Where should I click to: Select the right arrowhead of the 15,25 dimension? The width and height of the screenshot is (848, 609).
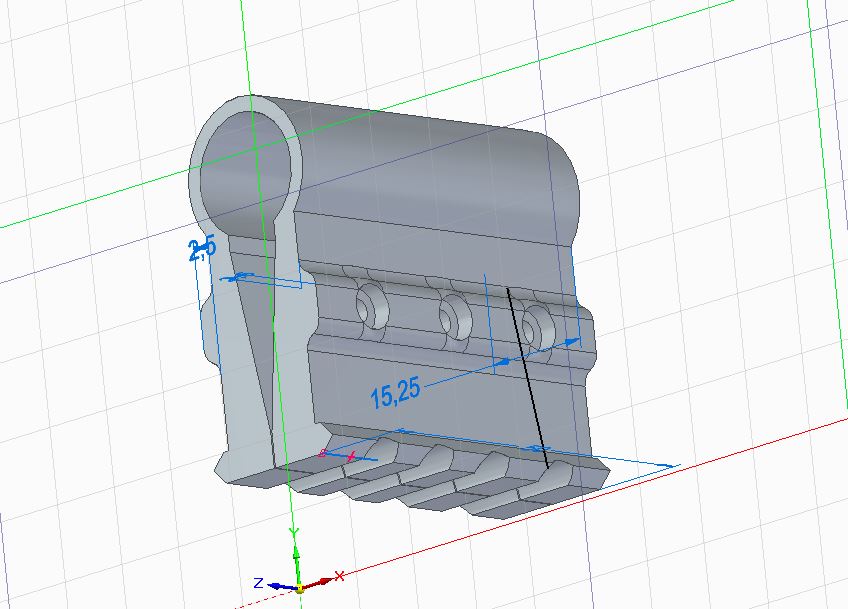tap(574, 341)
